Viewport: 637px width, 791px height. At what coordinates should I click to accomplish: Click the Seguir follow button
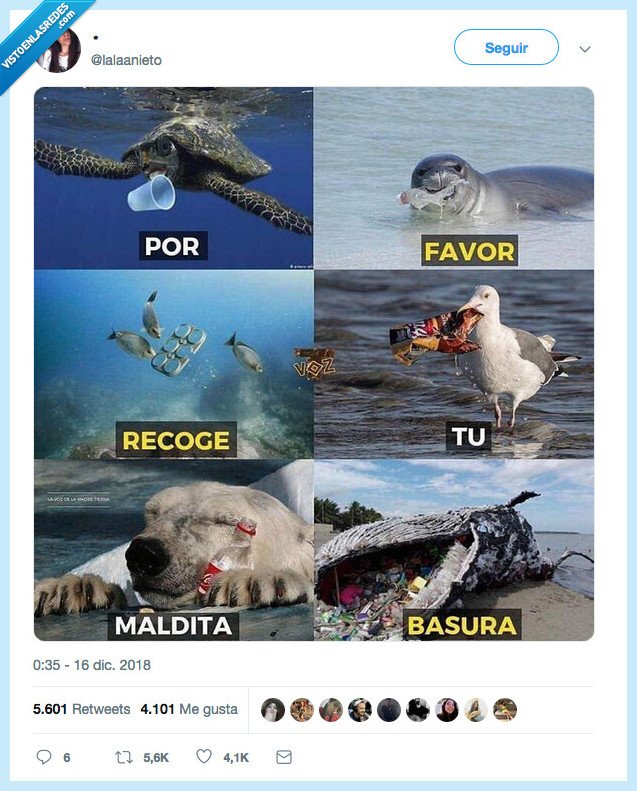click(x=506, y=47)
